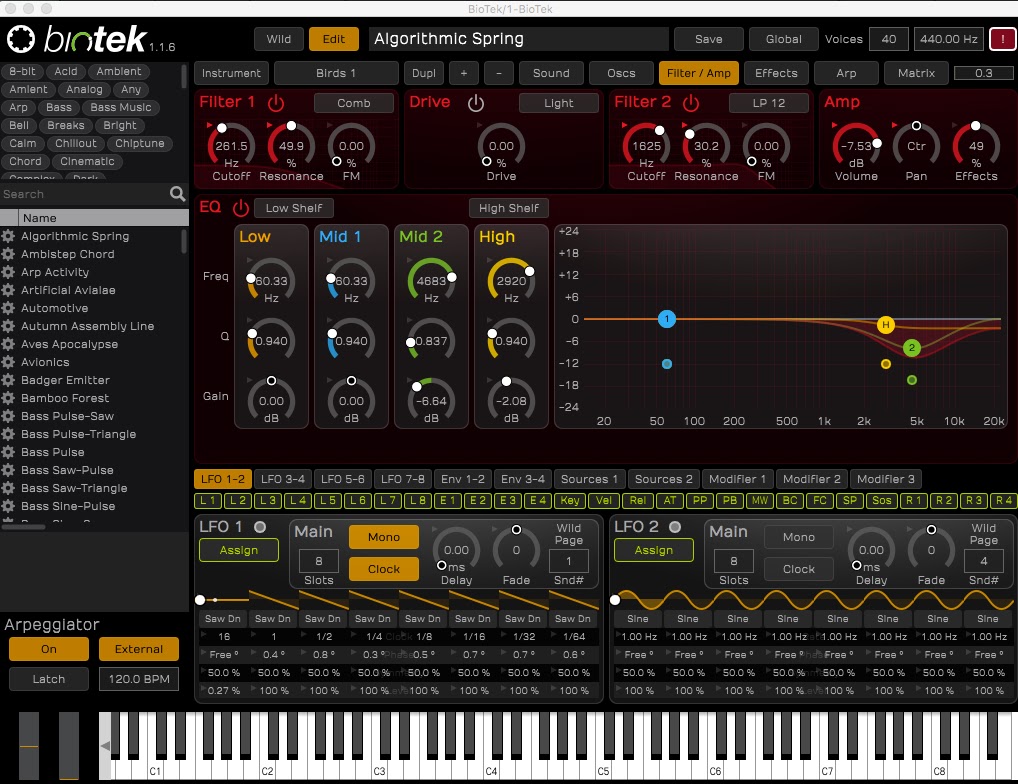This screenshot has width=1018, height=784.
Task: Toggle LFO 2 Clock button
Action: [x=799, y=569]
